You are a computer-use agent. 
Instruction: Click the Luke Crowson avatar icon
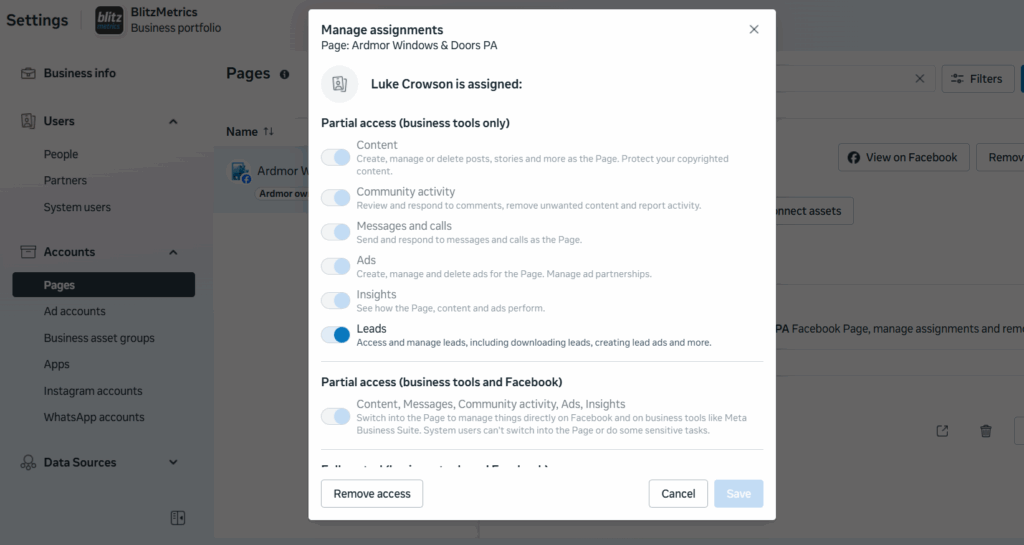(x=340, y=84)
